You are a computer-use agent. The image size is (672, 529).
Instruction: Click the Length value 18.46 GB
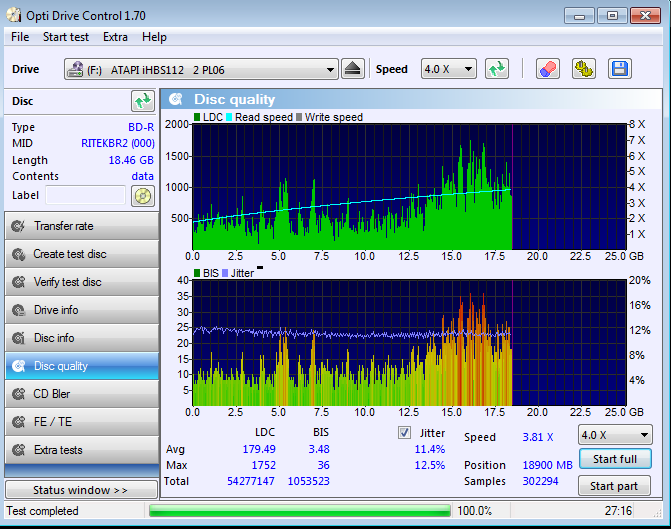coord(131,160)
